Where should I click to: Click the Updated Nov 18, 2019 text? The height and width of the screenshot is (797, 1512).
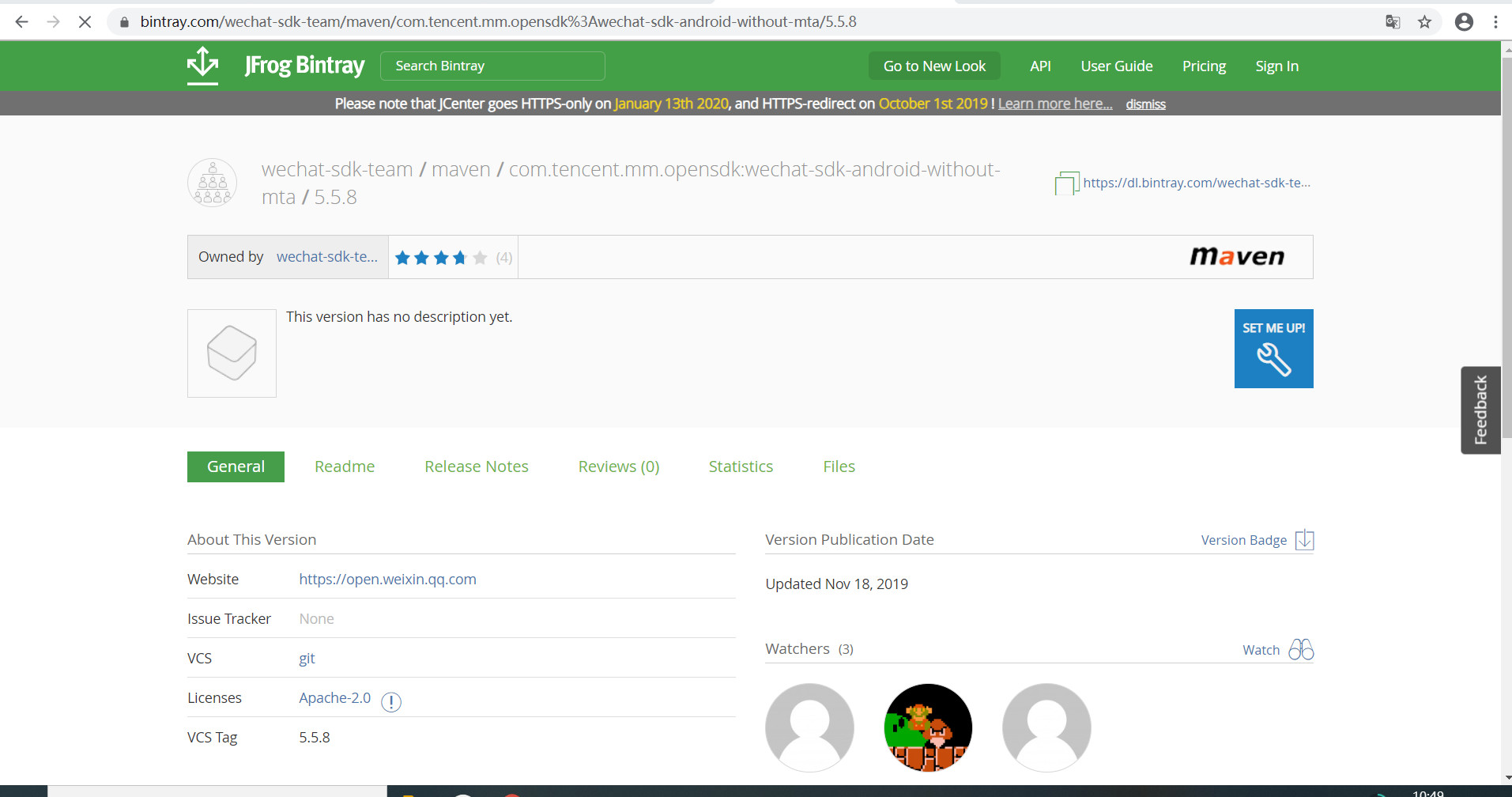(x=836, y=584)
